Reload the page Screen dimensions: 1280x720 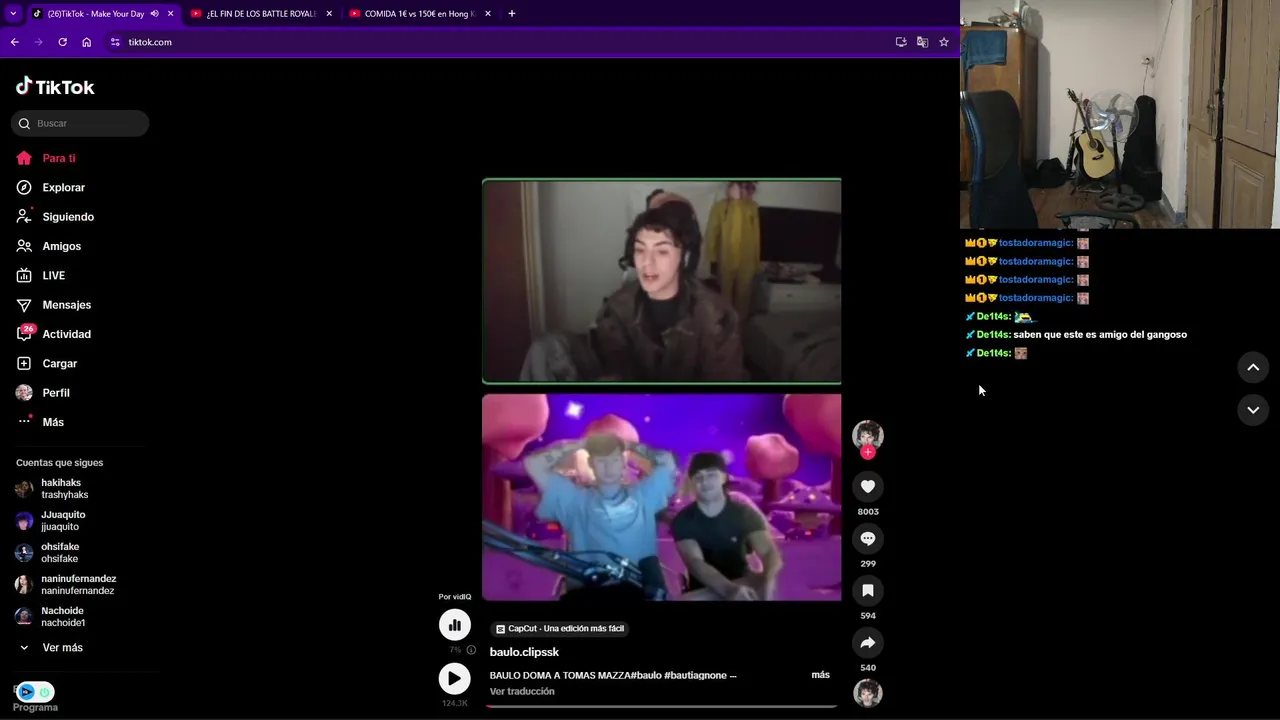click(x=62, y=42)
